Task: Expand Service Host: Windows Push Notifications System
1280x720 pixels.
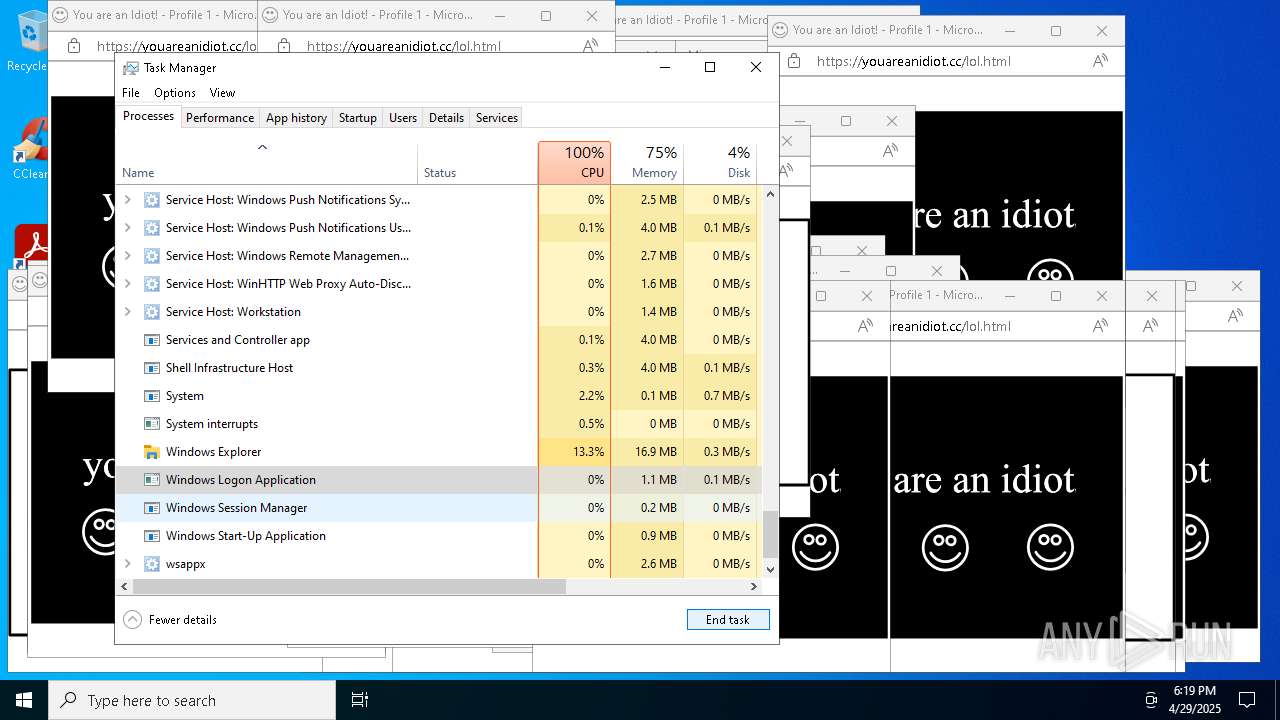Action: click(x=127, y=200)
